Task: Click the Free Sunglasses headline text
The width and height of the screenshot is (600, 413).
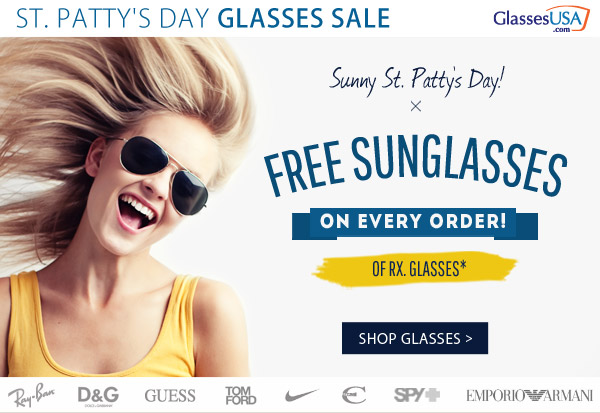Action: point(416,166)
